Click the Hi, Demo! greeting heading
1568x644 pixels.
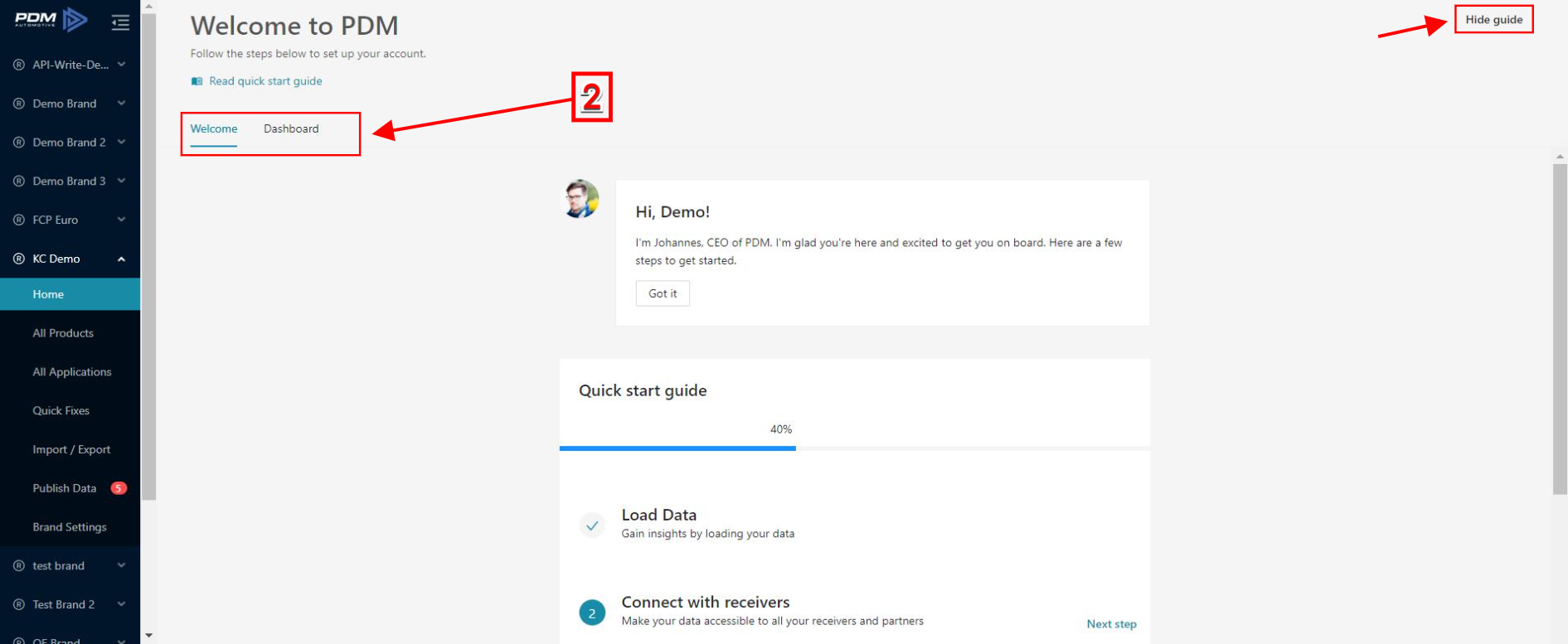tap(672, 212)
